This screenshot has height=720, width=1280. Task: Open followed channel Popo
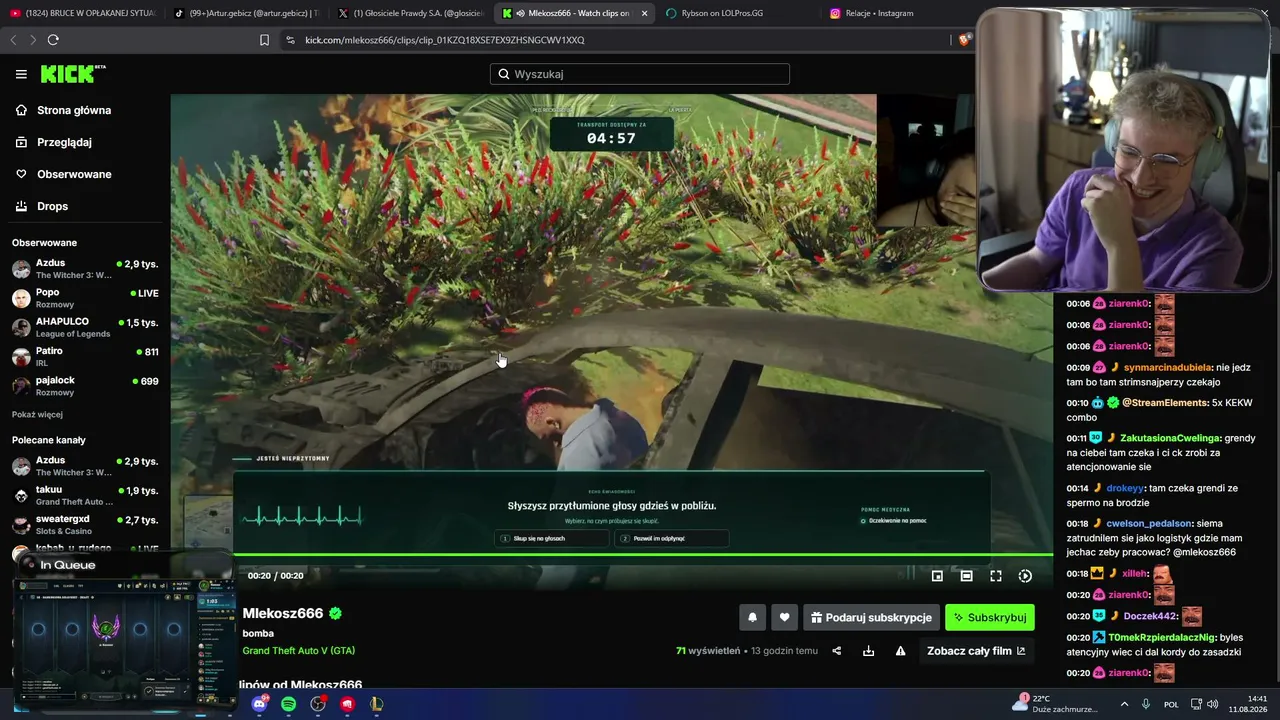85,298
